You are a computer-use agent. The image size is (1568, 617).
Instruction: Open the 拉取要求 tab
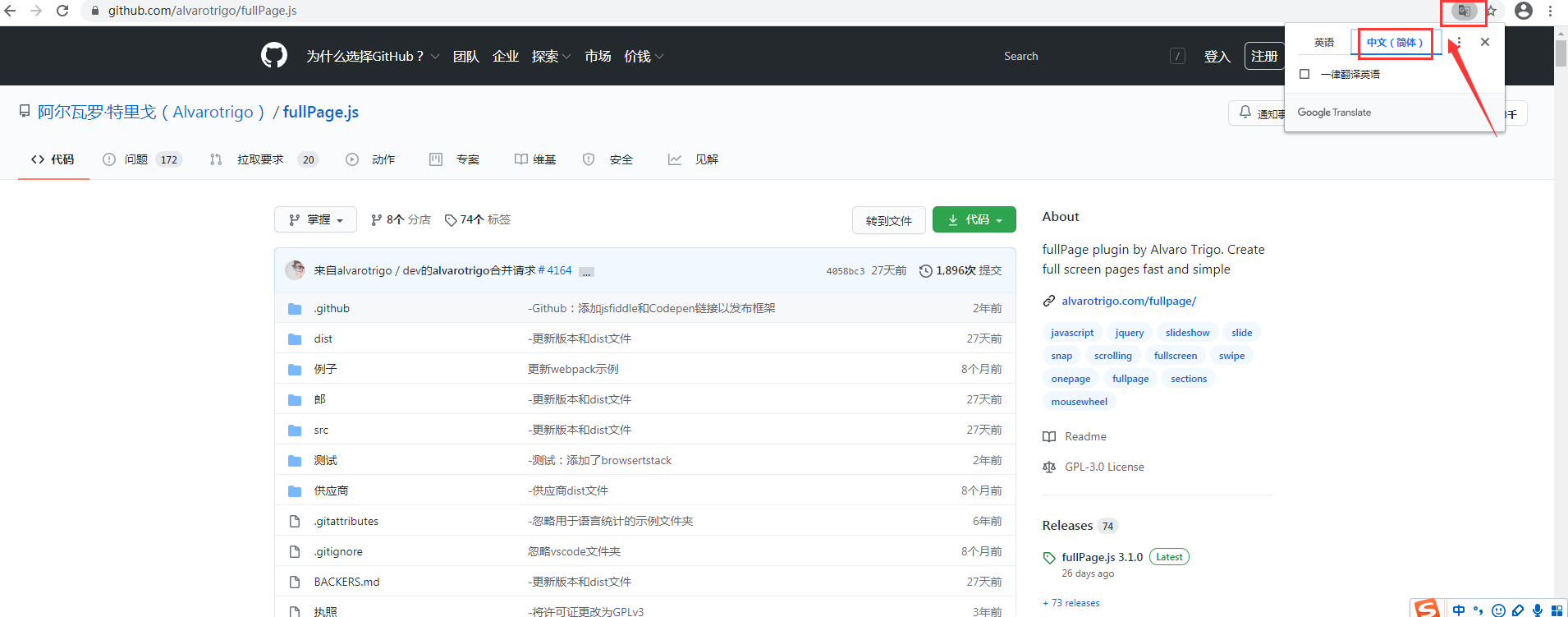(264, 159)
